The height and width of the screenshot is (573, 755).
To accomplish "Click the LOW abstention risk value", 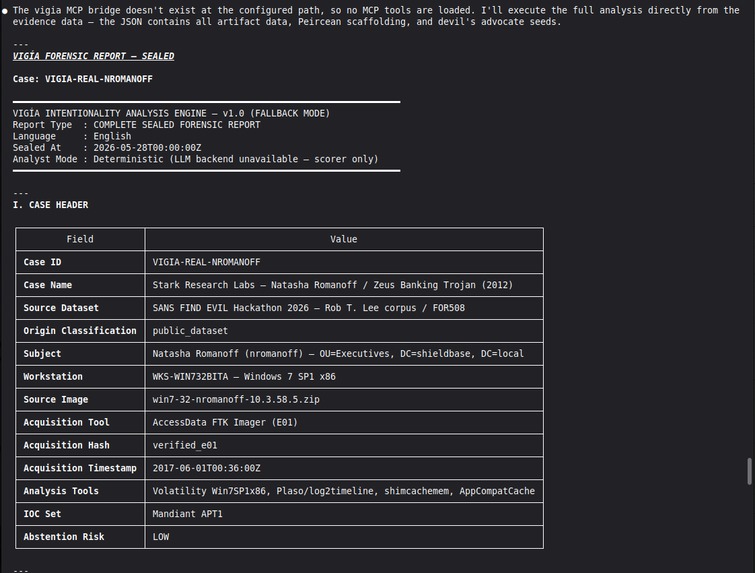I will (161, 536).
